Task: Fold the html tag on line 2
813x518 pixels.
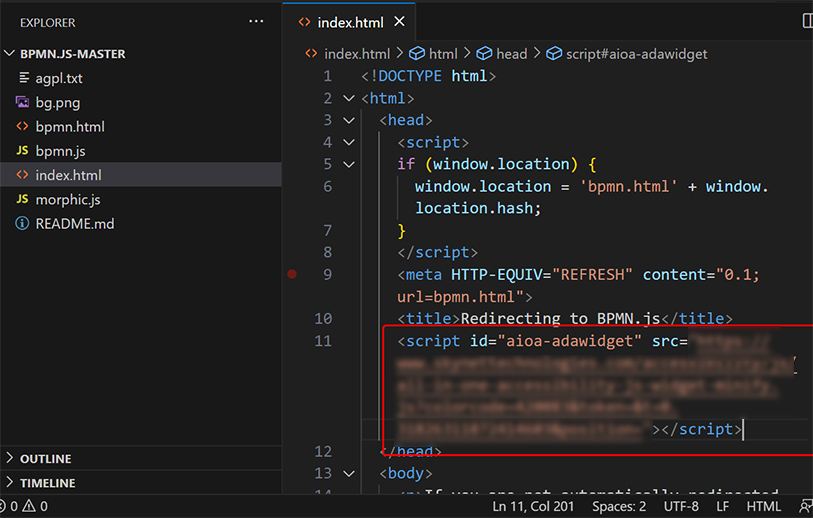Action: coord(349,98)
